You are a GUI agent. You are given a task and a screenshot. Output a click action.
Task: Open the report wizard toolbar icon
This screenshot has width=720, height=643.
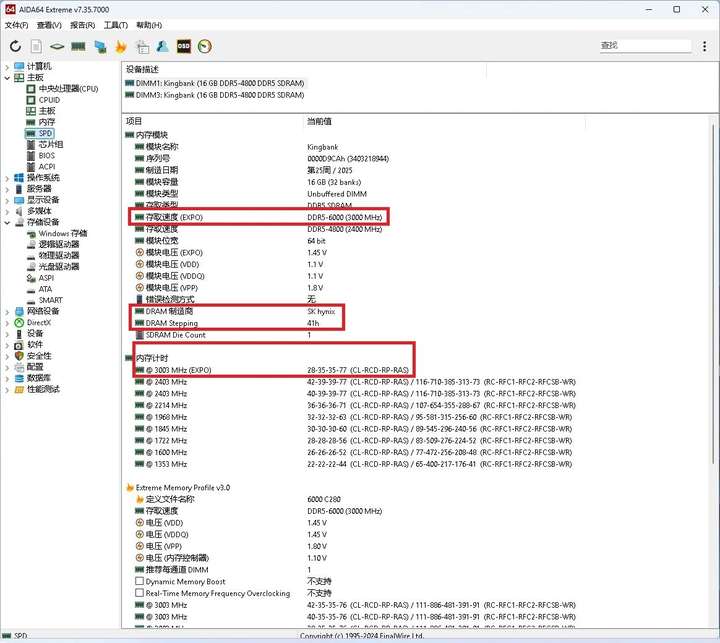pyautogui.click(x=142, y=46)
